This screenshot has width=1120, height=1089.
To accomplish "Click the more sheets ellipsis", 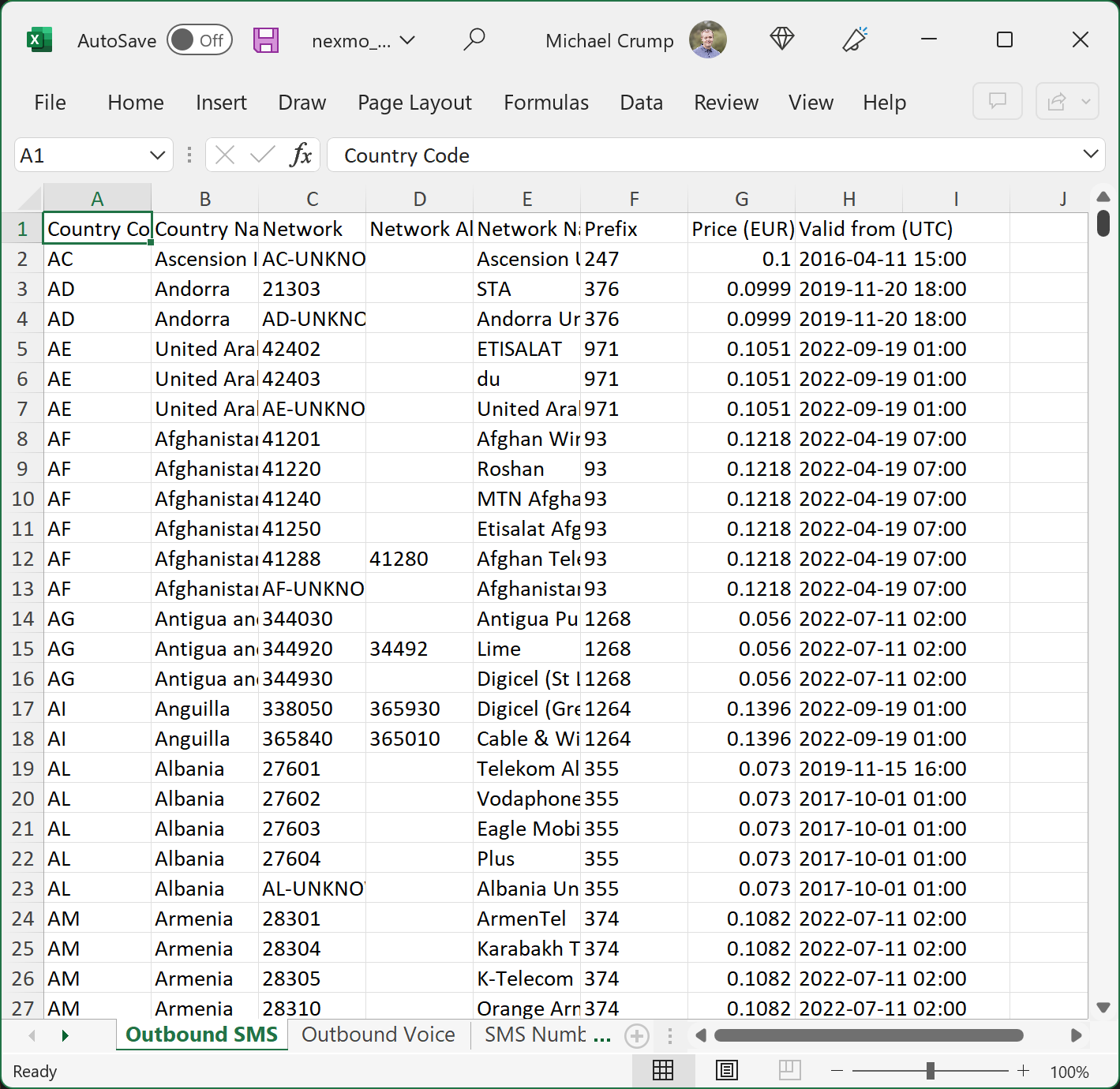I will point(602,1038).
